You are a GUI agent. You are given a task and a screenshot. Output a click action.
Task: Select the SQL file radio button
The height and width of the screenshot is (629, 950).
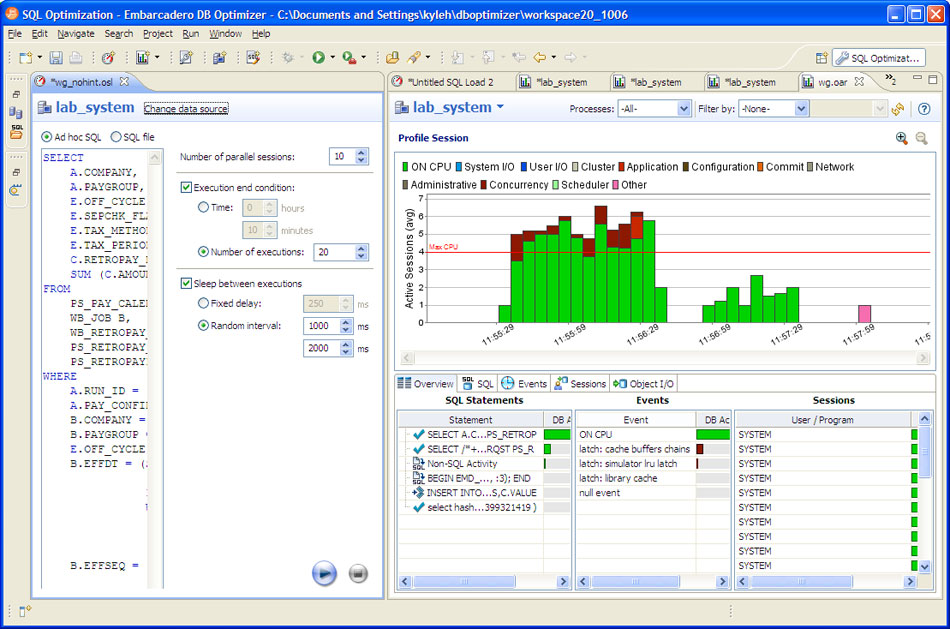116,137
